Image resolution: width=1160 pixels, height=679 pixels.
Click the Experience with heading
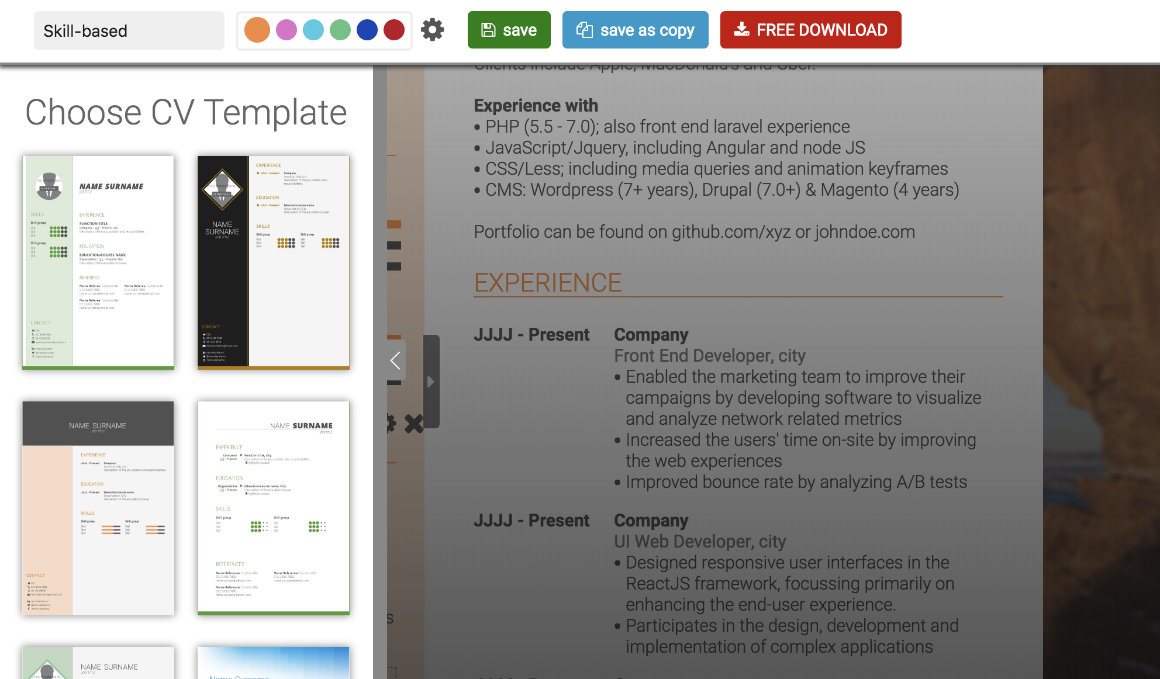[536, 106]
